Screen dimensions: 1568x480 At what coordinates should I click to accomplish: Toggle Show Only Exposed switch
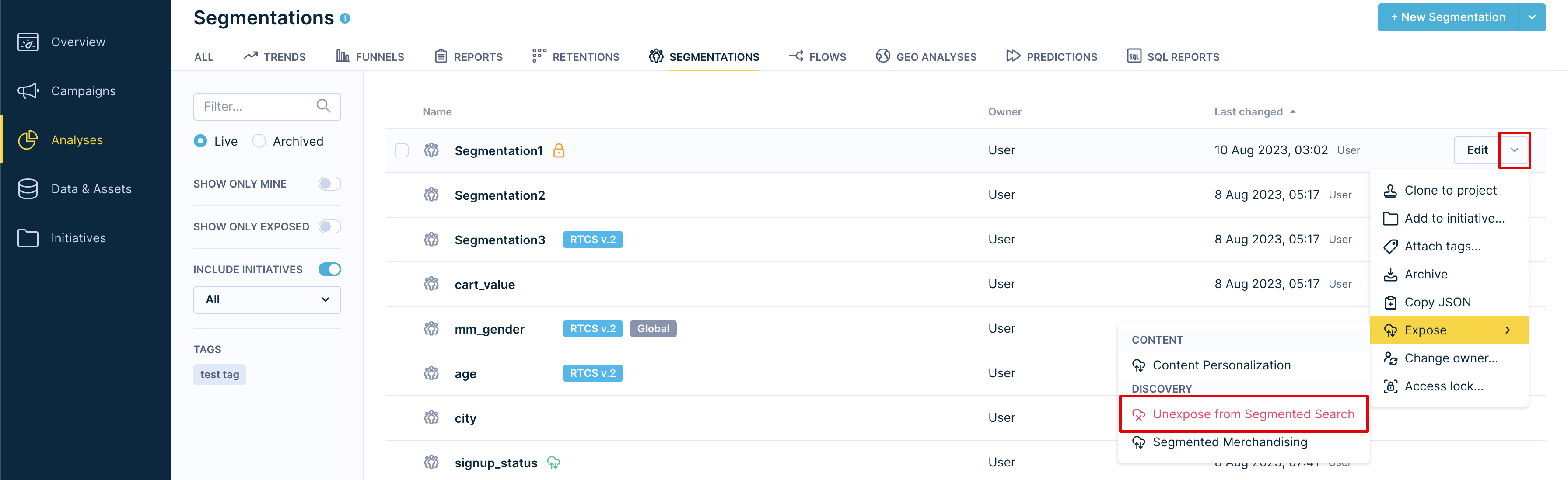tap(329, 226)
